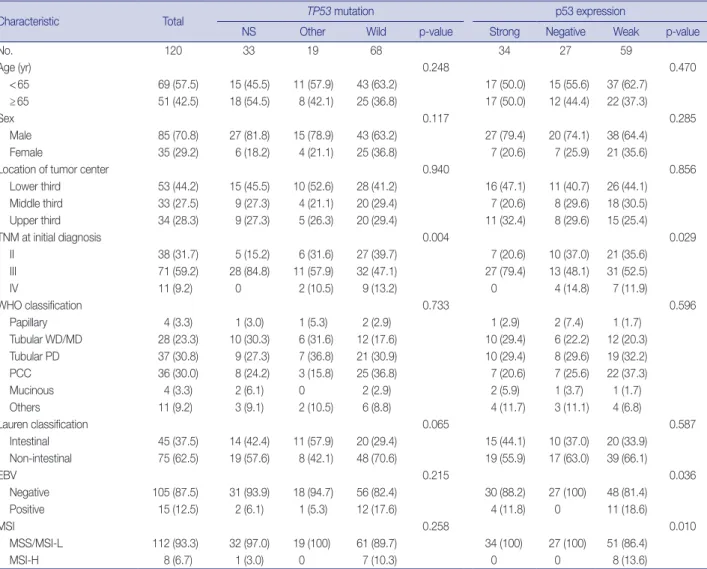Click the 'WHO classification' label

click(x=41, y=306)
